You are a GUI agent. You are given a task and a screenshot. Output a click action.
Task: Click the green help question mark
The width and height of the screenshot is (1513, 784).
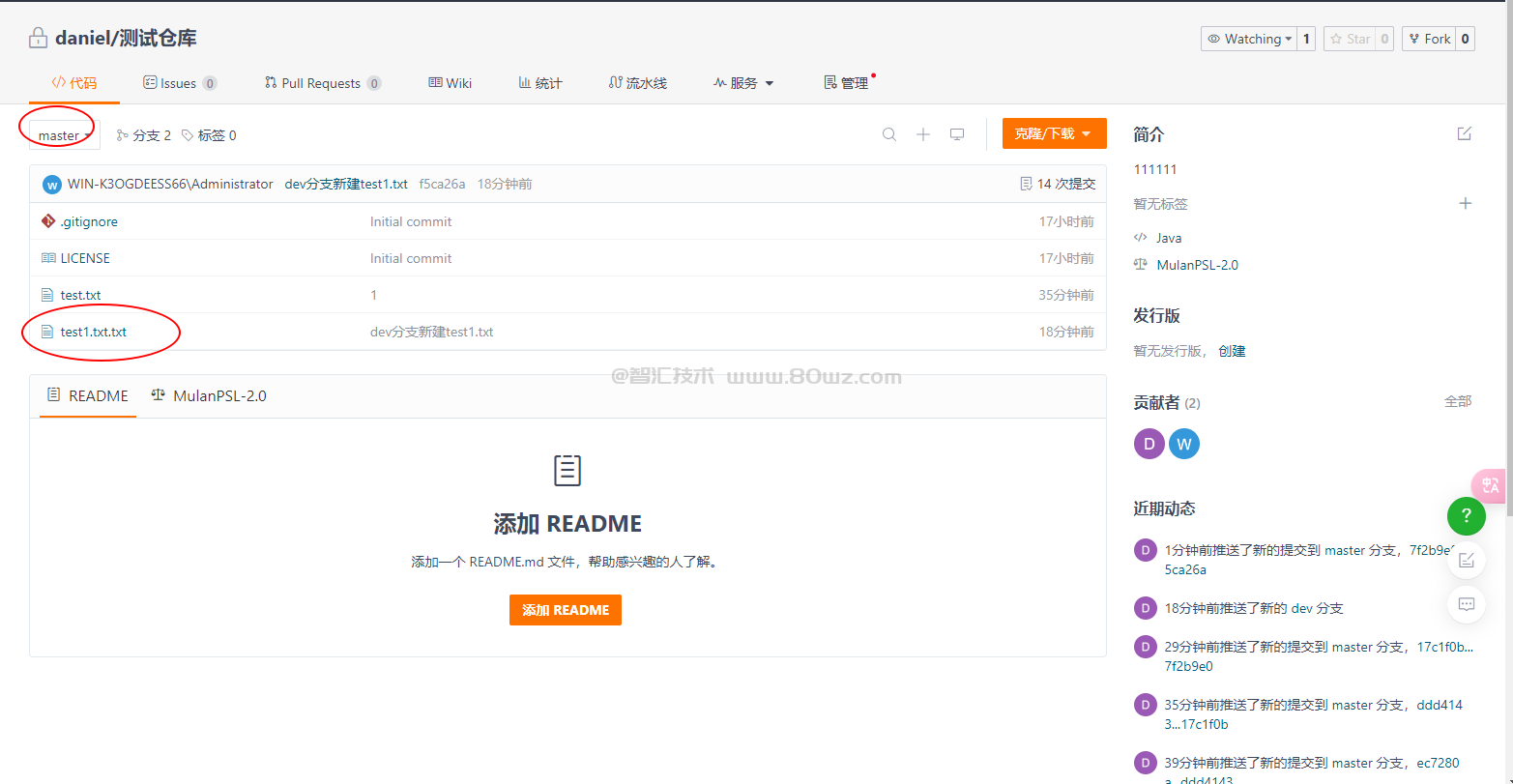click(x=1466, y=515)
